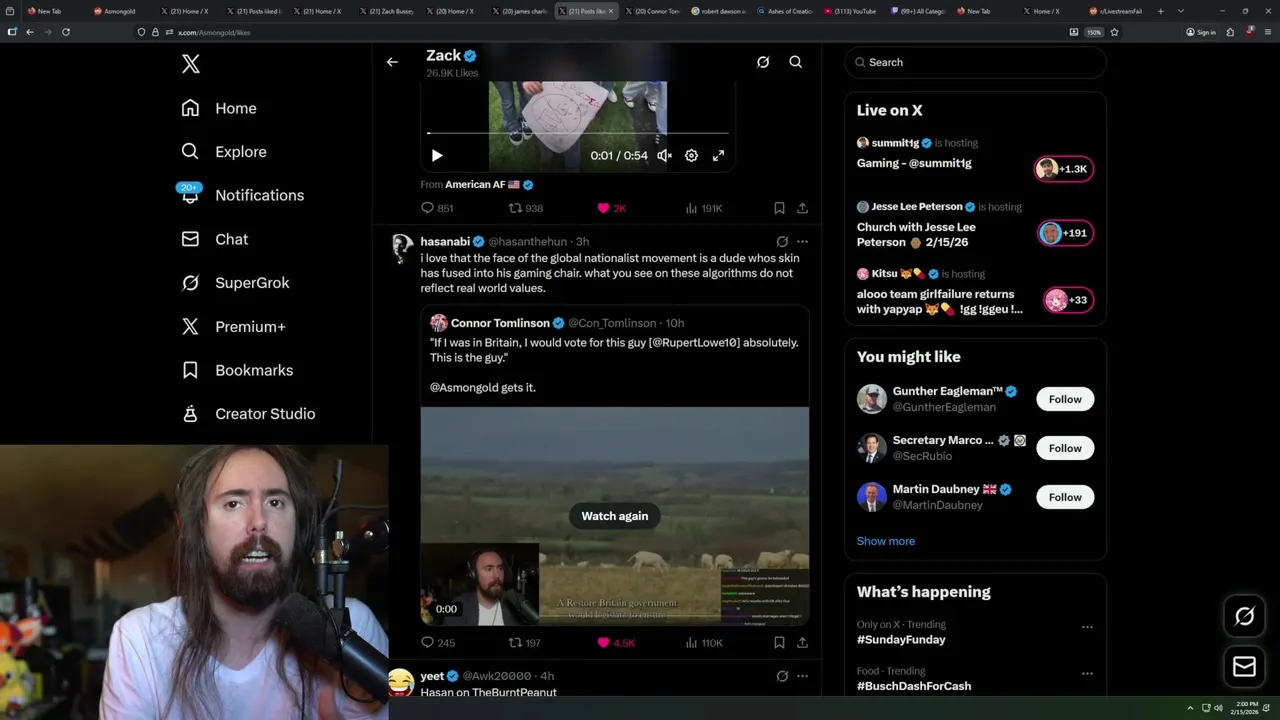Image resolution: width=1280 pixels, height=720 pixels.
Task: Open floating Grok button
Action: pyautogui.click(x=1244, y=617)
